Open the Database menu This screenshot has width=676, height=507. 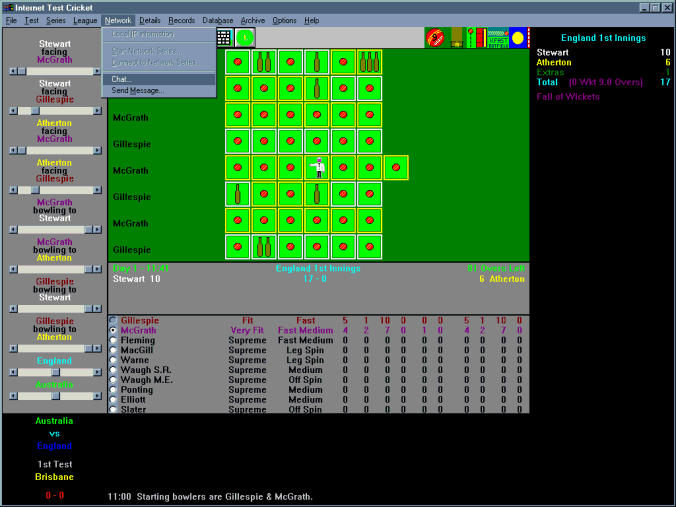tap(218, 20)
